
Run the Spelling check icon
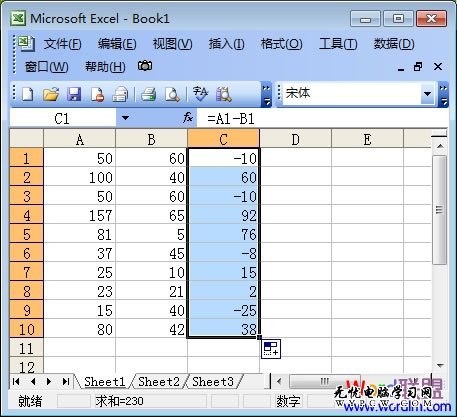200,95
